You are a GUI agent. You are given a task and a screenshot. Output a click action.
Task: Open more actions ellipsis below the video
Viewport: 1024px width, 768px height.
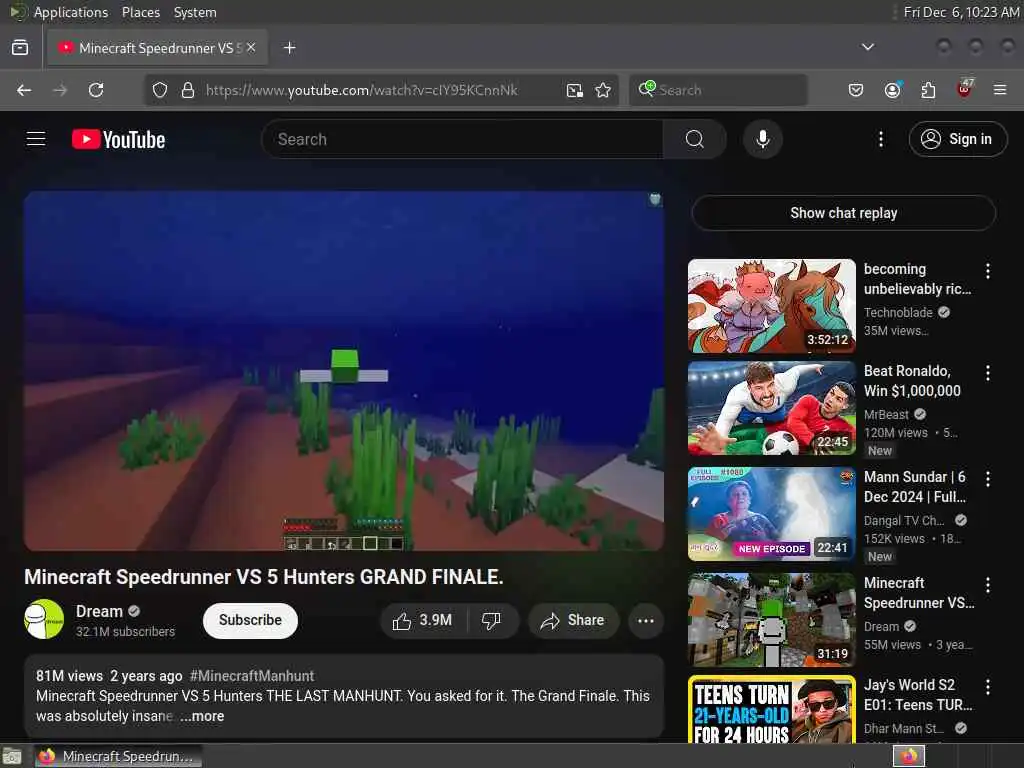click(645, 620)
